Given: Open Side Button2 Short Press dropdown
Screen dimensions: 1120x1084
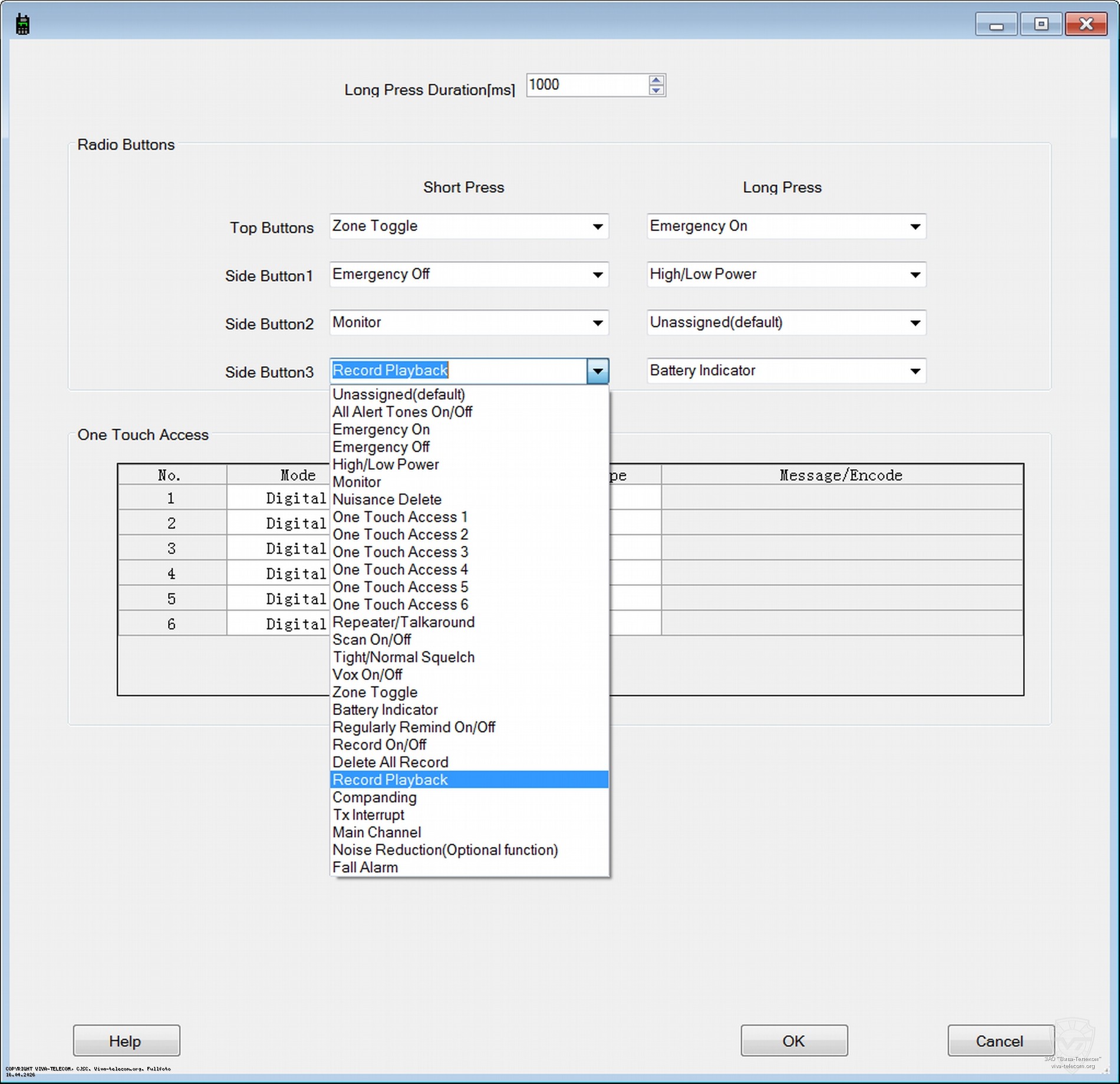Looking at the screenshot, I should click(597, 323).
